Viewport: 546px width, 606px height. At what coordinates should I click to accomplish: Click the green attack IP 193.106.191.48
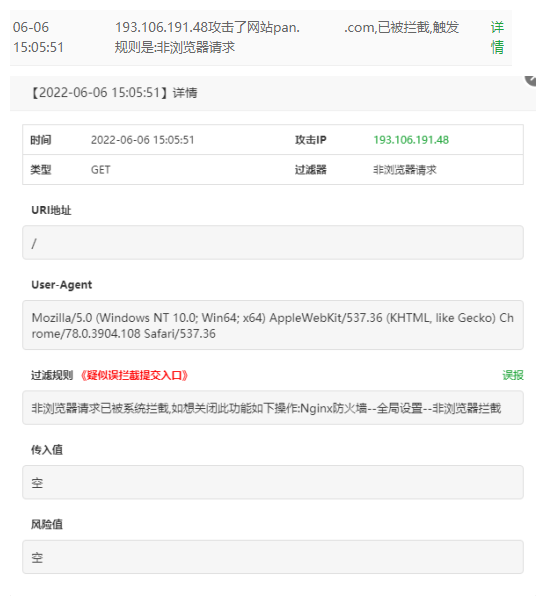click(x=411, y=140)
